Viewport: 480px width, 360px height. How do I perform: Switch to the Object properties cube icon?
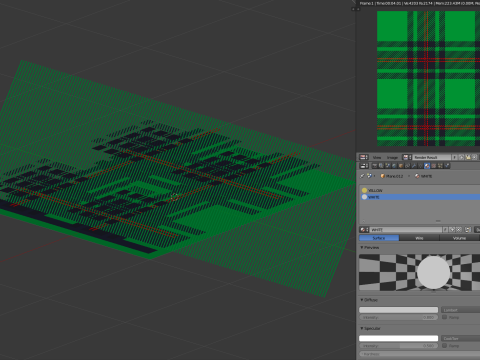point(401,166)
